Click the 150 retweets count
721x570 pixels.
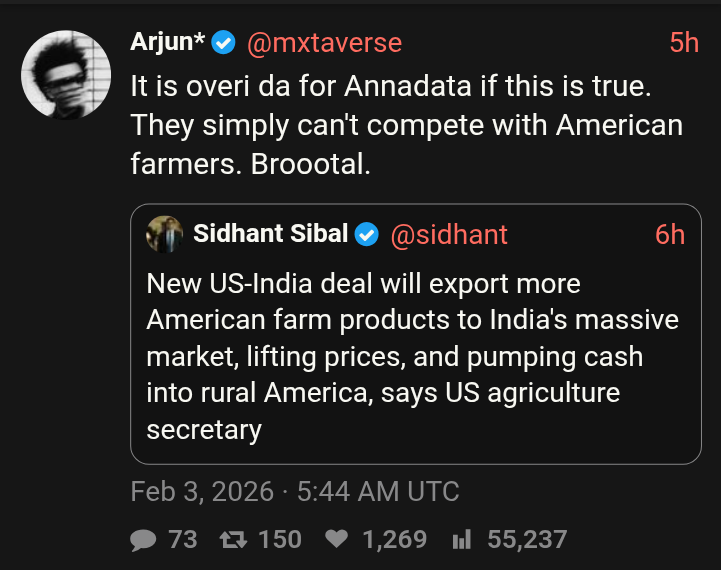click(x=280, y=540)
